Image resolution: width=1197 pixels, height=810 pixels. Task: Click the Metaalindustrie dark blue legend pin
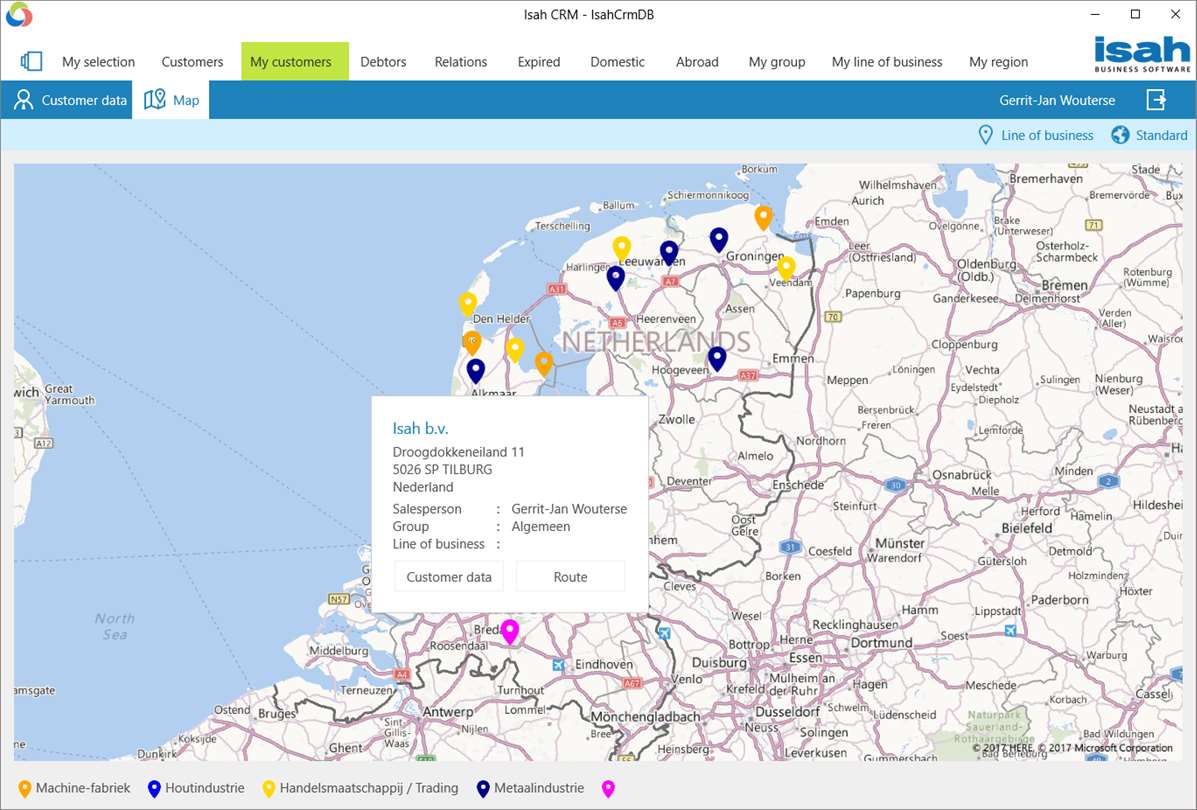pyautogui.click(x=483, y=789)
